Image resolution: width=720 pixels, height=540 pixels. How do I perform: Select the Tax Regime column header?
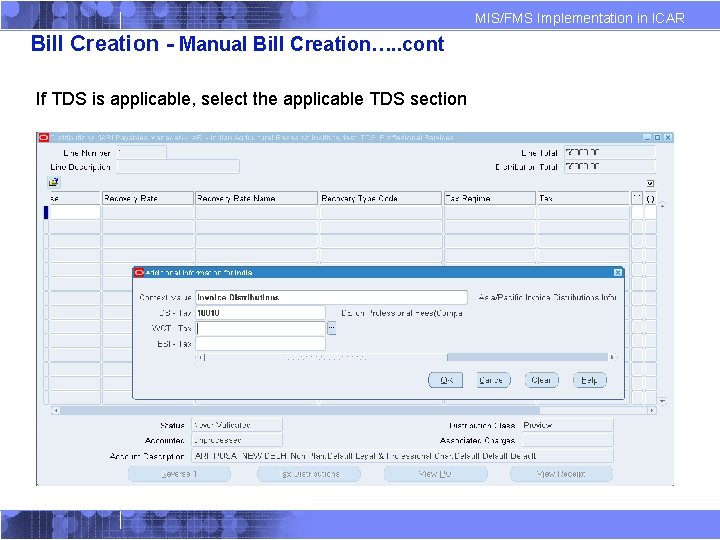[x=489, y=198]
